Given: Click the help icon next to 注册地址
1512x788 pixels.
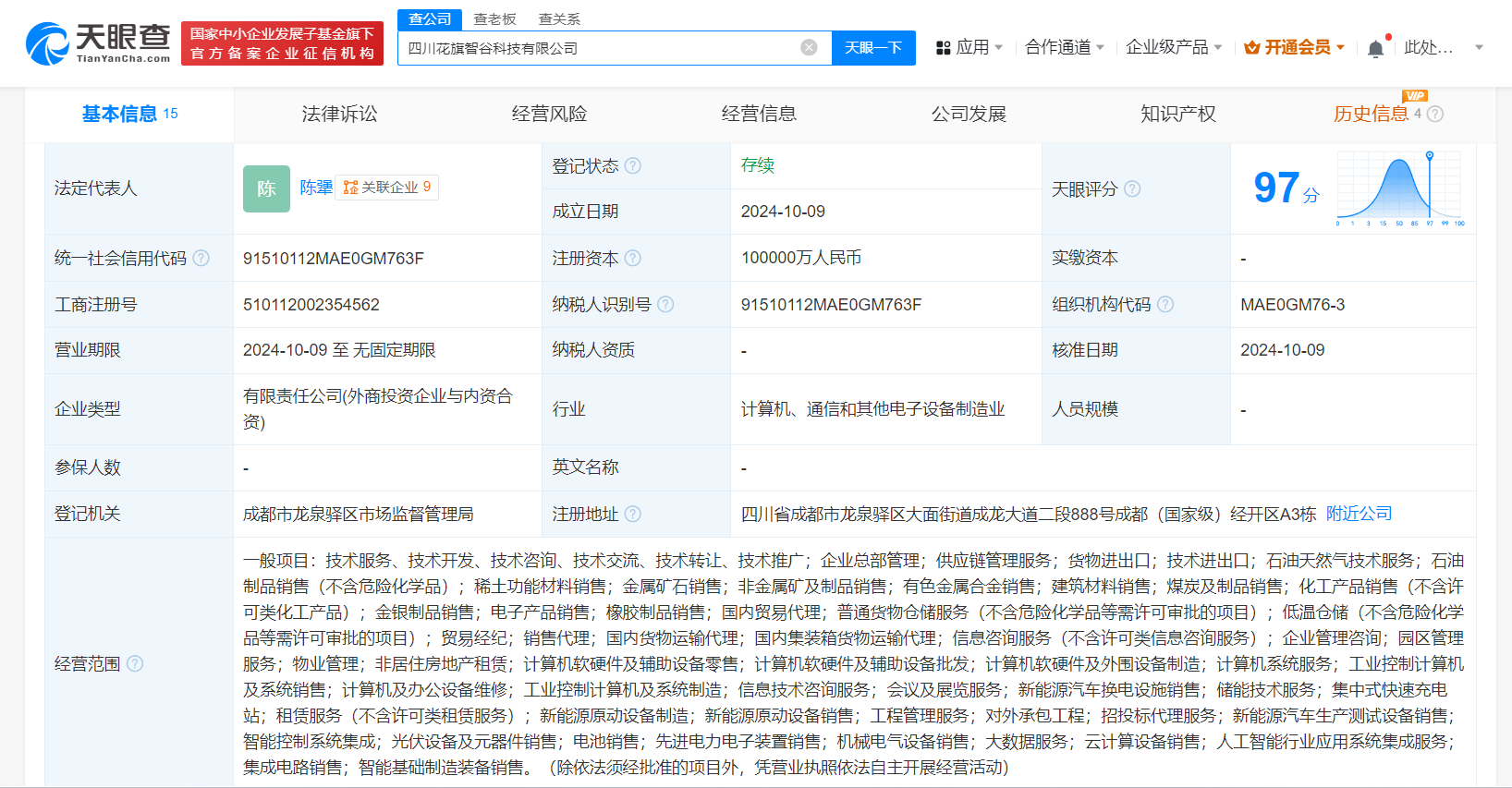Looking at the screenshot, I should click(x=632, y=514).
